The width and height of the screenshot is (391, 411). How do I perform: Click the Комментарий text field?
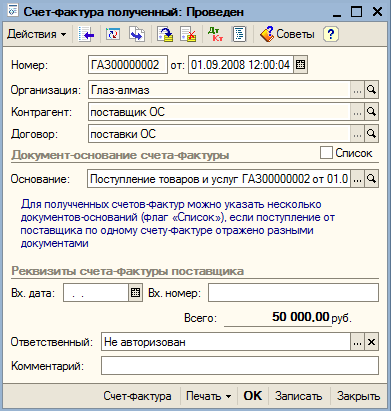[240, 365]
